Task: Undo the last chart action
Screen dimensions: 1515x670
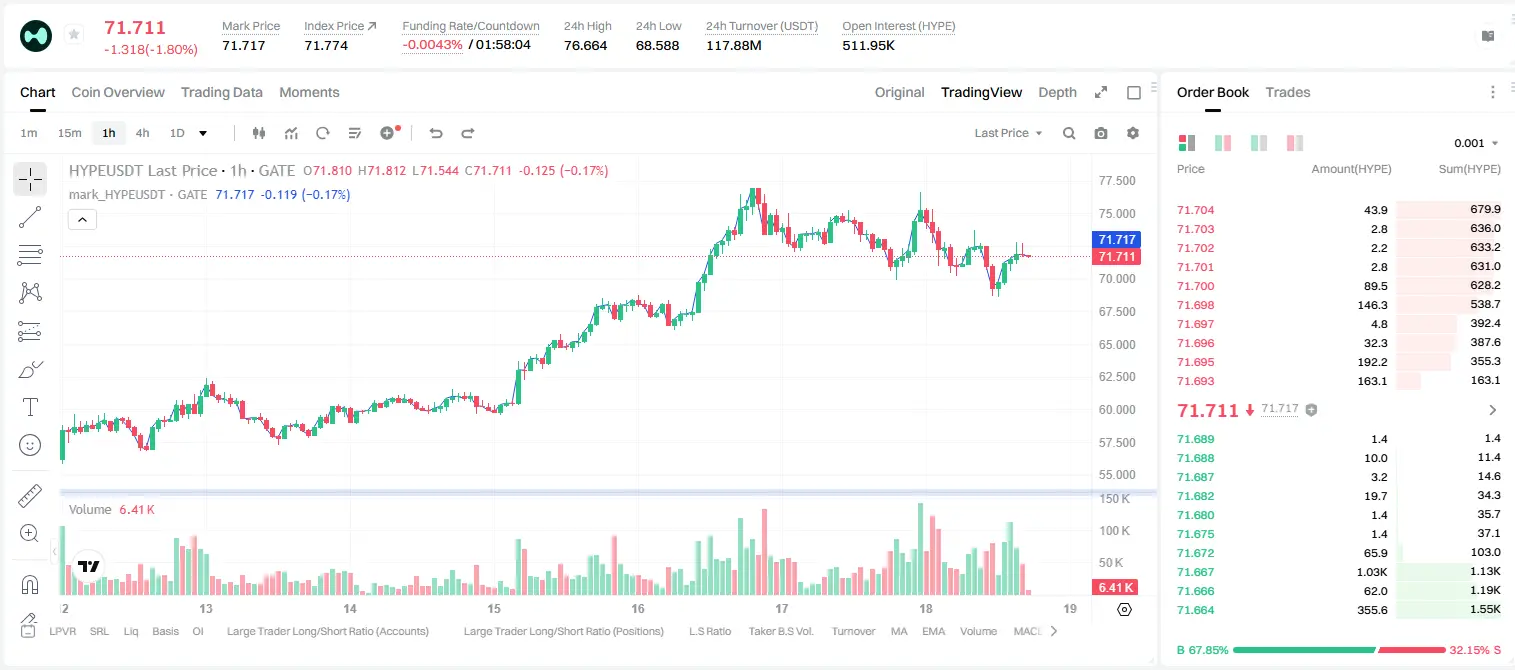Action: point(435,133)
